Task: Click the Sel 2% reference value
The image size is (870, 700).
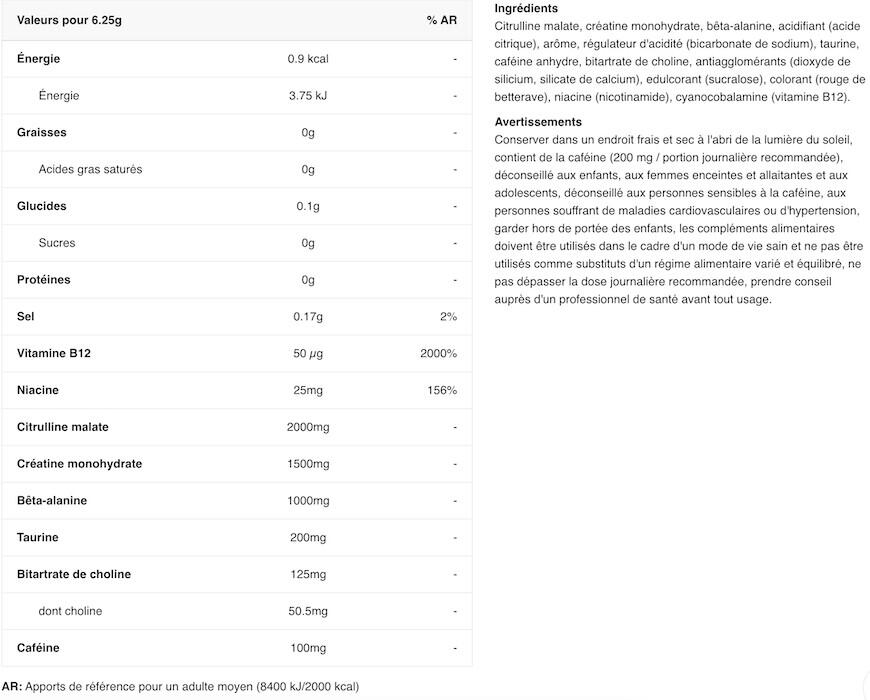Action: (x=448, y=317)
